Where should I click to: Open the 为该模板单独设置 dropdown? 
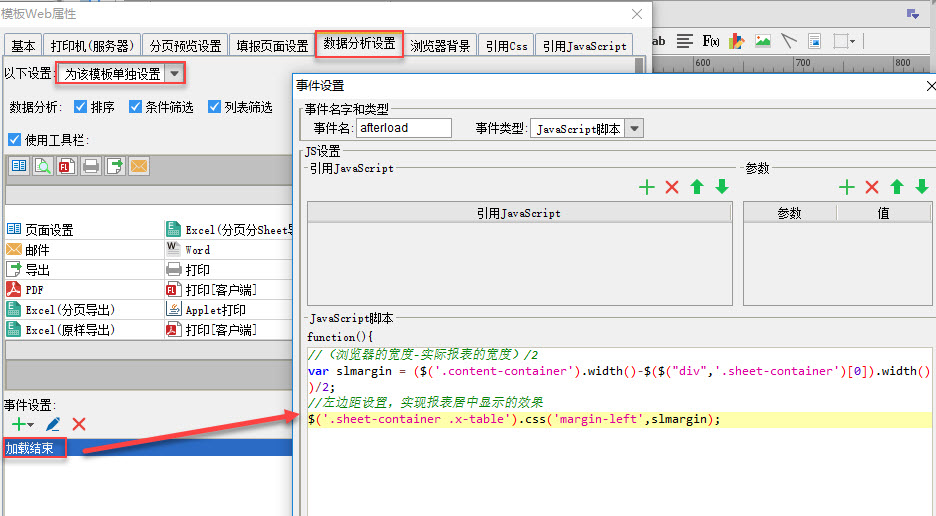click(174, 73)
